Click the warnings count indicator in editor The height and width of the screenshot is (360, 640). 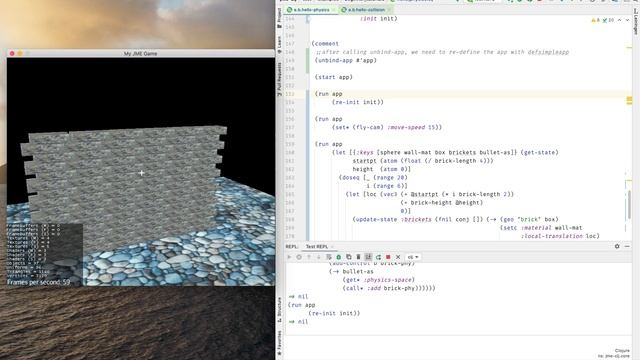coord(596,20)
